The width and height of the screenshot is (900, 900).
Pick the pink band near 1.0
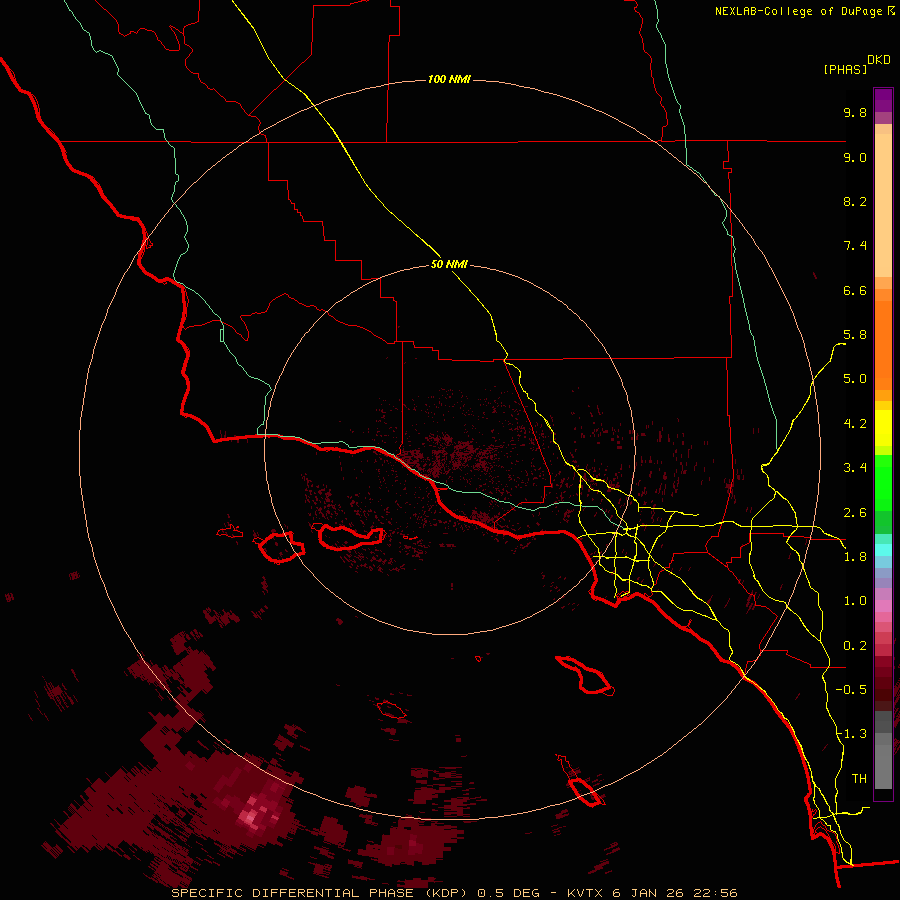(883, 606)
